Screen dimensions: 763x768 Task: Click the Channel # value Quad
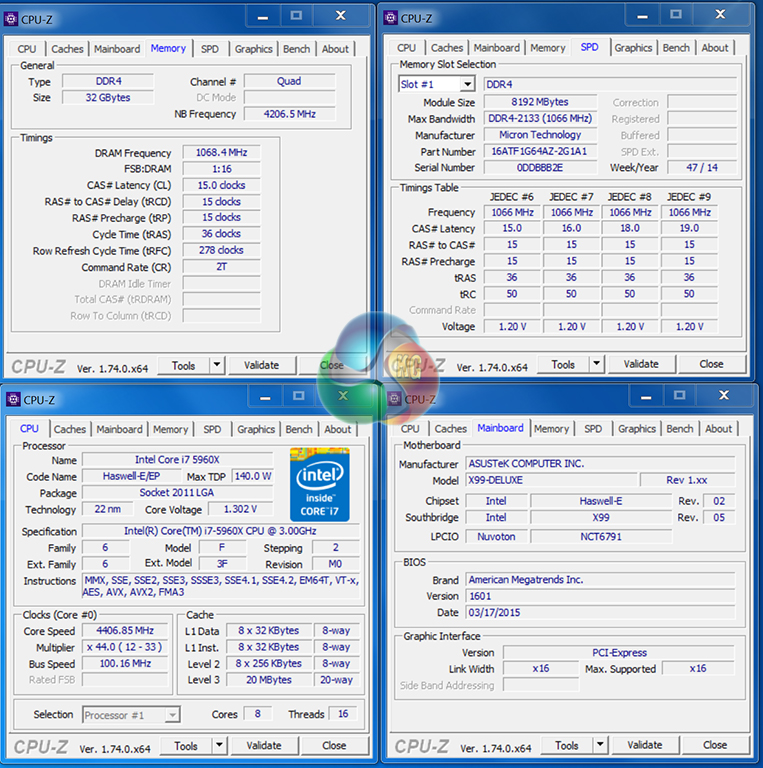click(289, 81)
